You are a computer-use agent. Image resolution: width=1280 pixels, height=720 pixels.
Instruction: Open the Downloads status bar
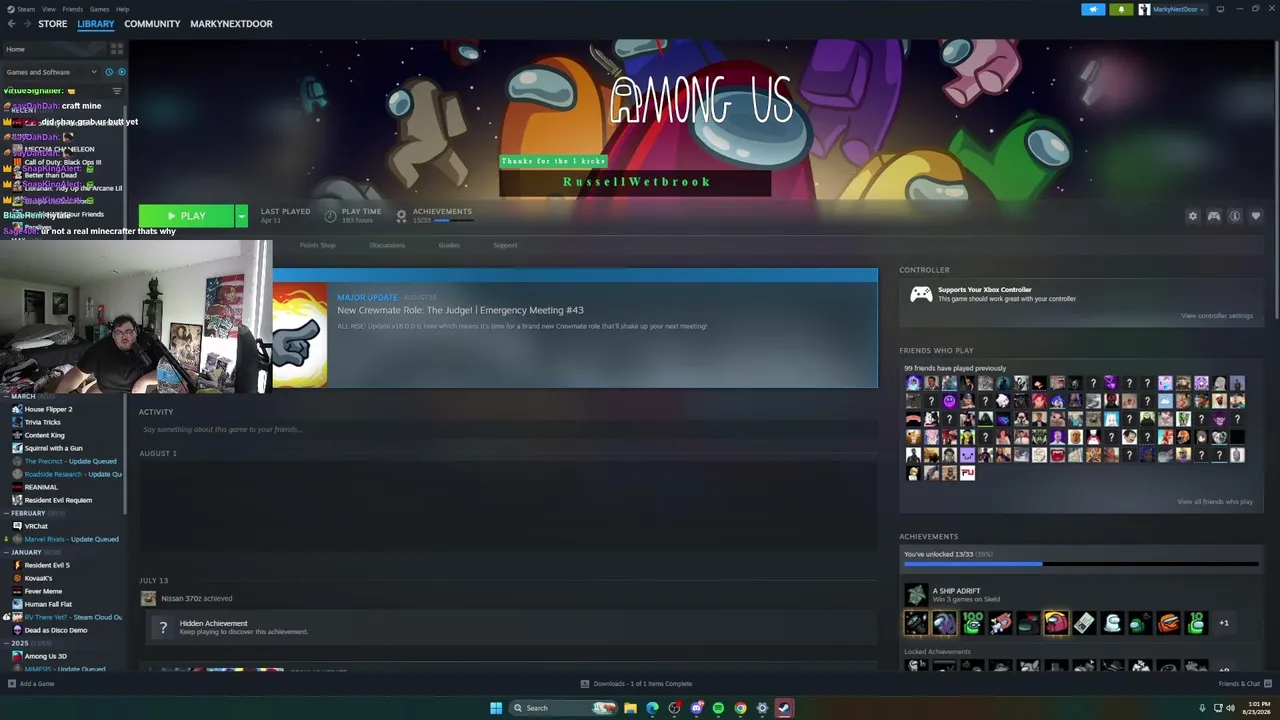[637, 684]
